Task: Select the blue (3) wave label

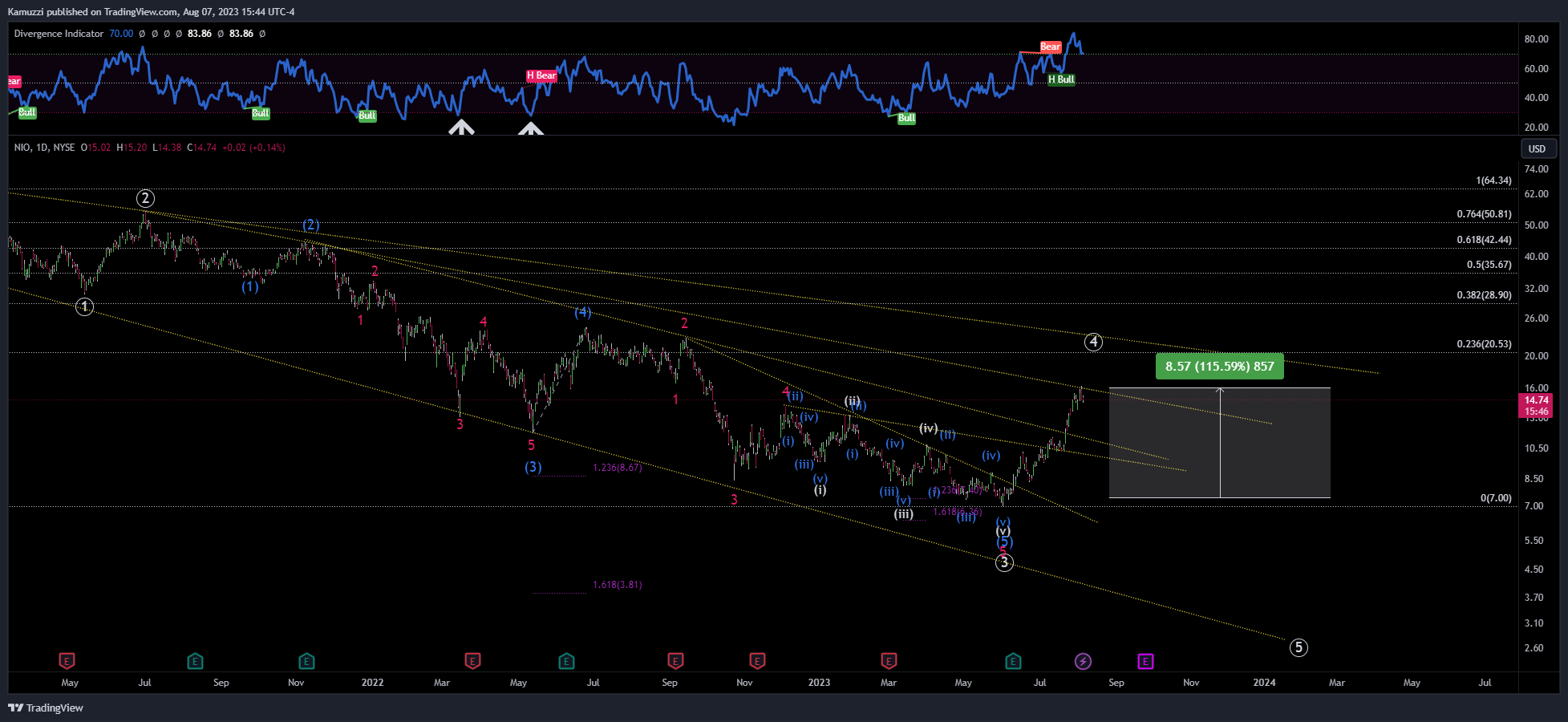Action: pyautogui.click(x=533, y=467)
